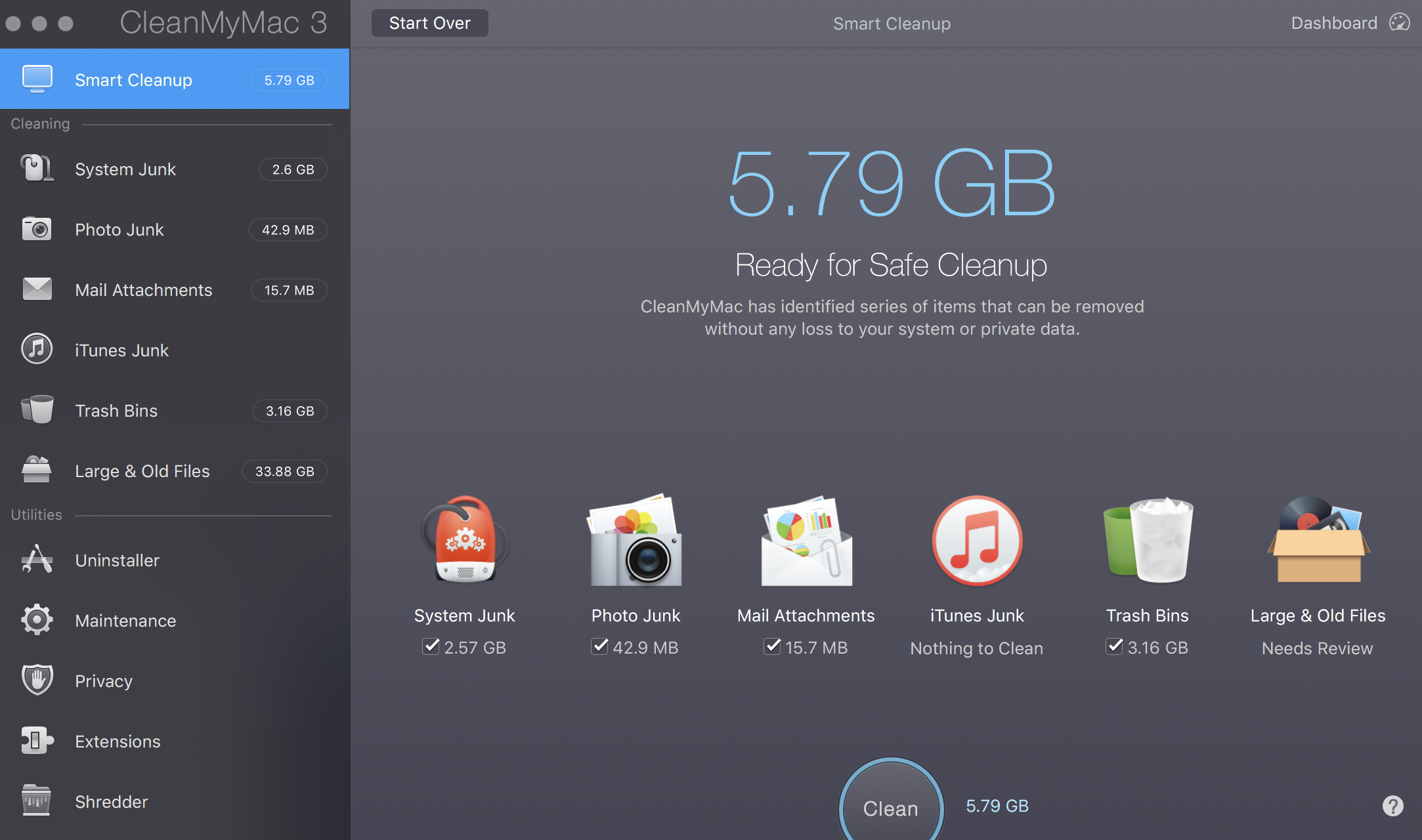This screenshot has height=840, width=1422.
Task: Click the Dashboard gauge icon
Action: click(x=1399, y=22)
